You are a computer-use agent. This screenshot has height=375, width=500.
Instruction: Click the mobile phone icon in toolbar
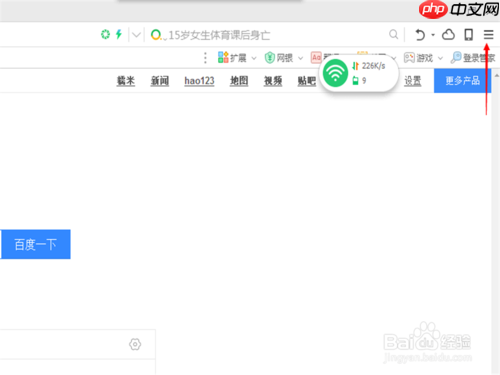click(x=469, y=34)
